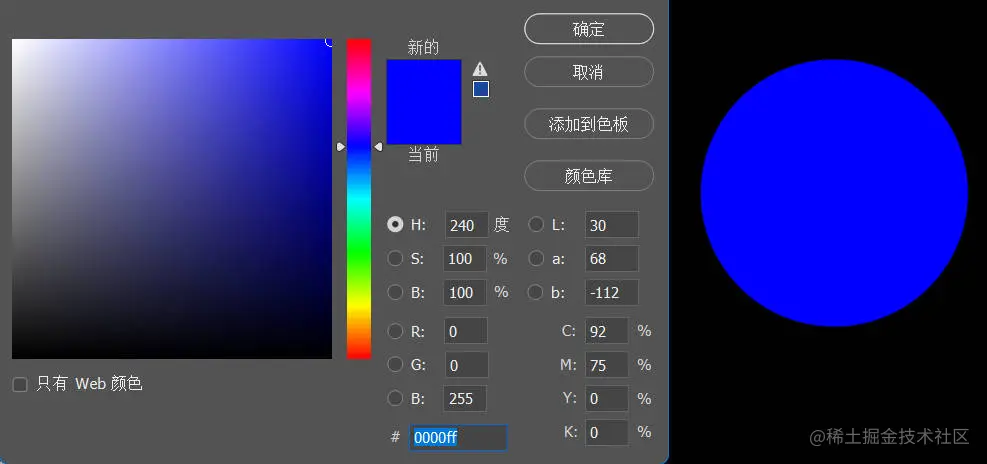Click the right hue slider arrow handle

pyautogui.click(x=378, y=147)
